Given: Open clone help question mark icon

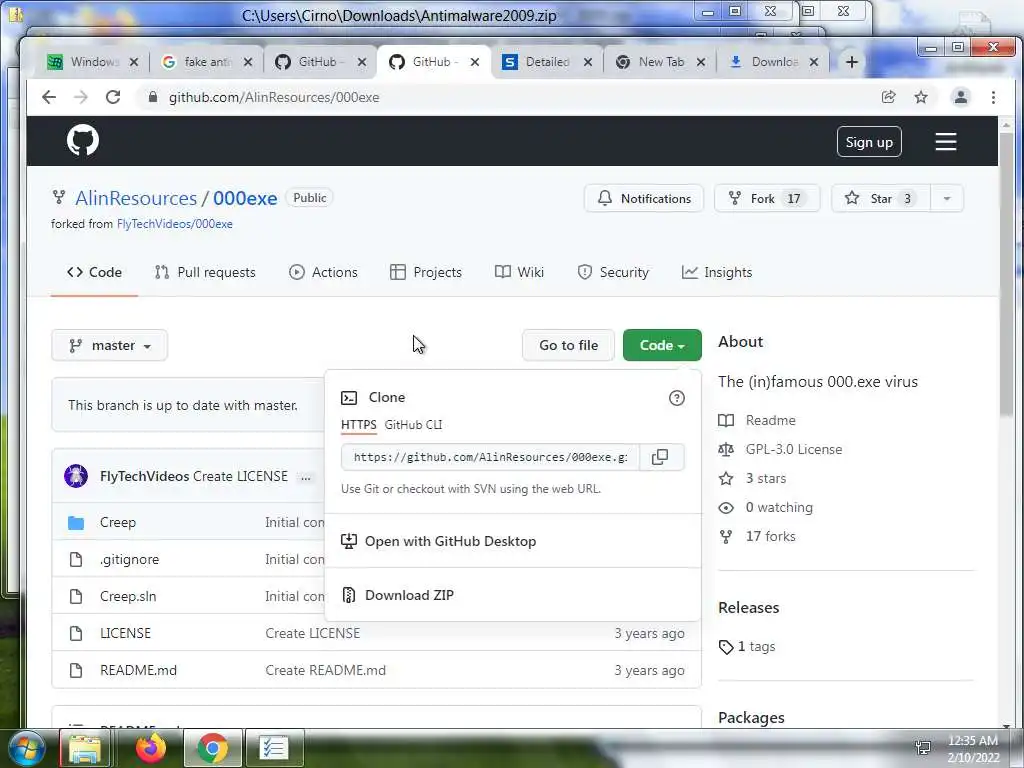Looking at the screenshot, I should (677, 398).
